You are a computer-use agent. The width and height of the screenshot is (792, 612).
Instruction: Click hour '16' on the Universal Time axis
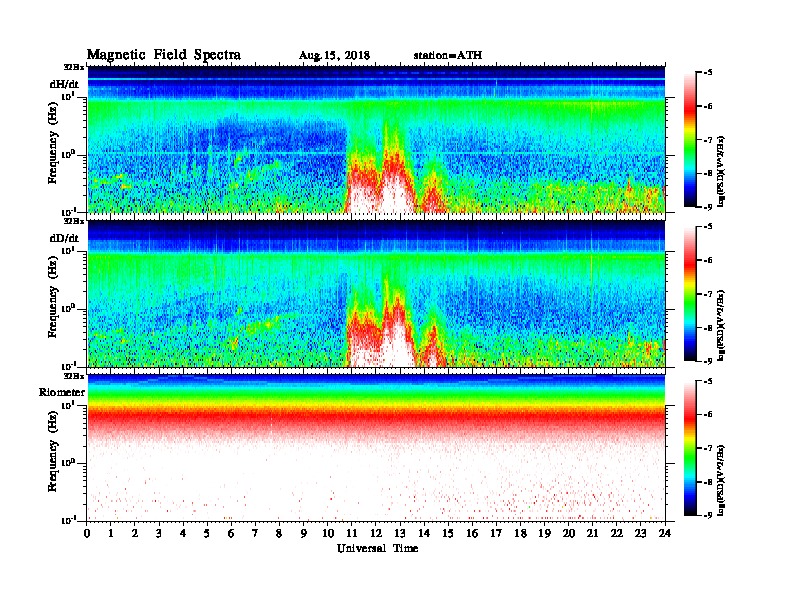pos(472,533)
